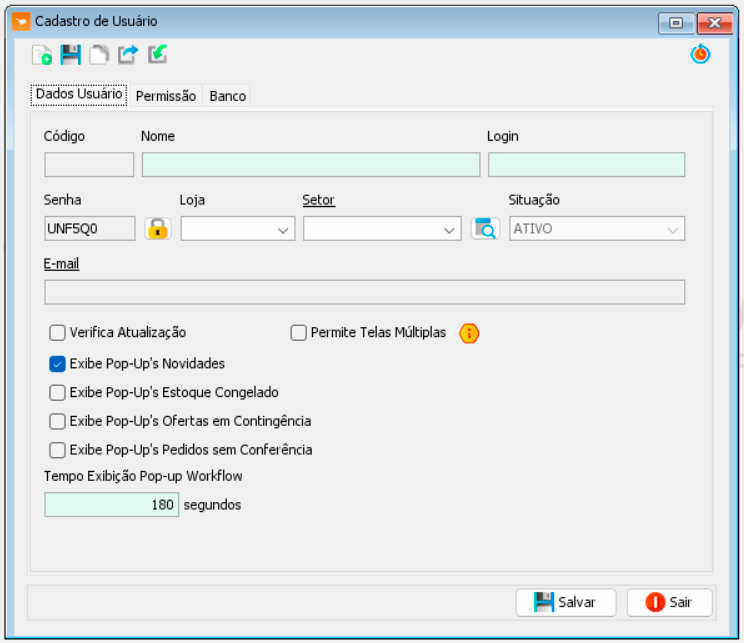Click the orange power icon at top right
744x643 pixels.
(x=700, y=56)
